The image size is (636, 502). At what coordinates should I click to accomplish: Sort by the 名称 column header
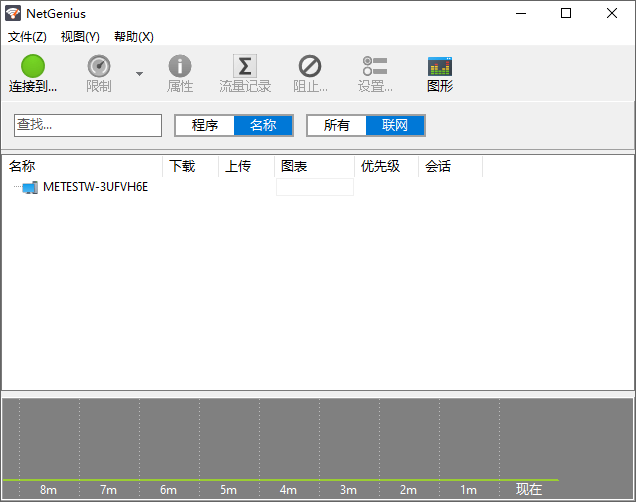82,166
